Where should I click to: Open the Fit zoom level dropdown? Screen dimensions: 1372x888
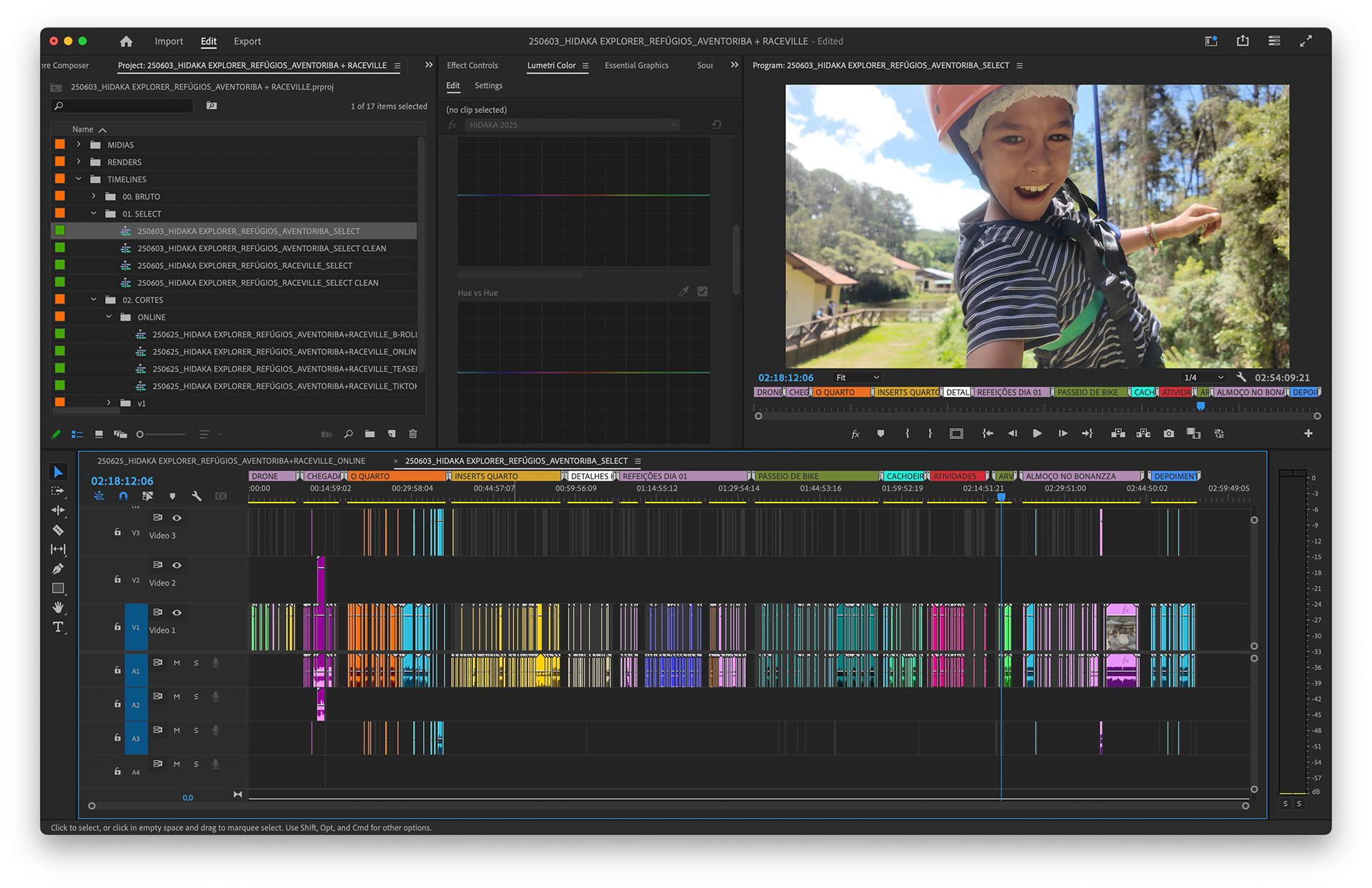click(x=857, y=378)
